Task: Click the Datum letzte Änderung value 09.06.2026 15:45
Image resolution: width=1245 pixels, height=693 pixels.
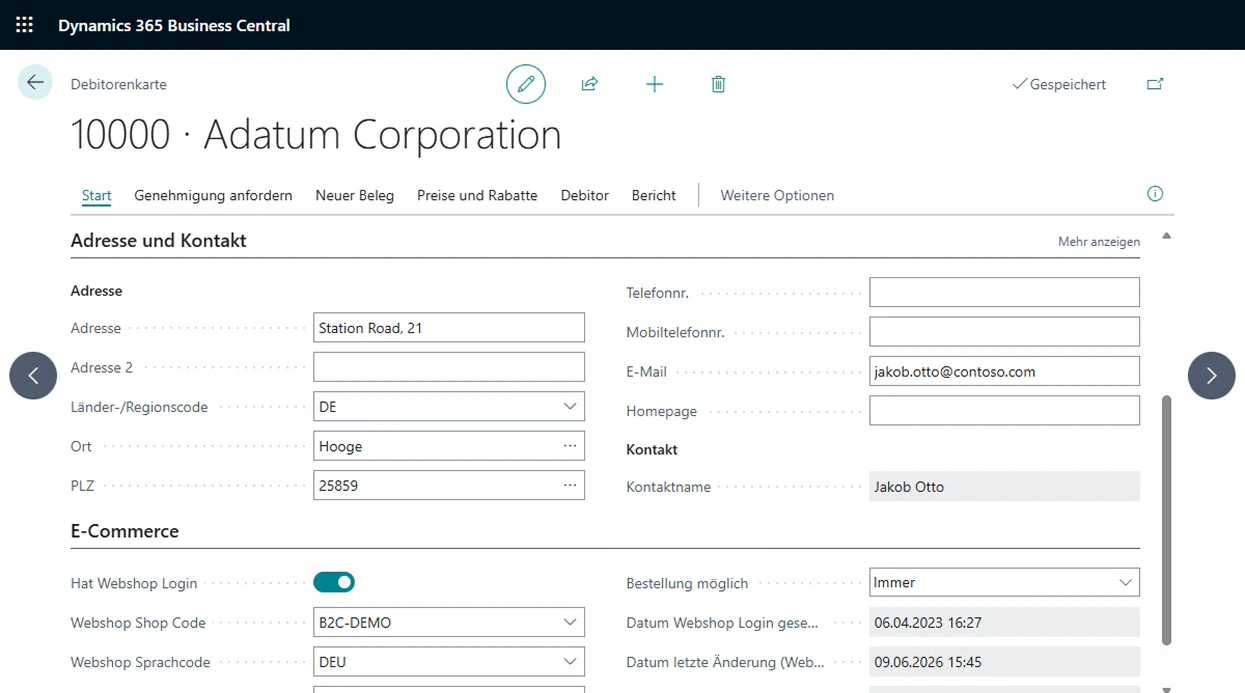Action: [x=1004, y=662]
